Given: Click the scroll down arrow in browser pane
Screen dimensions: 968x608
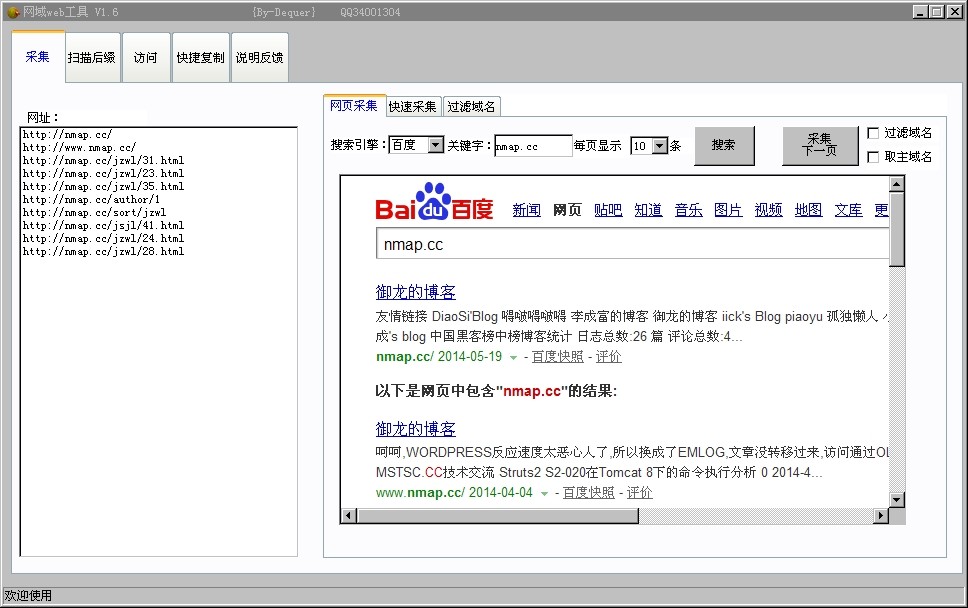Looking at the screenshot, I should click(x=897, y=500).
